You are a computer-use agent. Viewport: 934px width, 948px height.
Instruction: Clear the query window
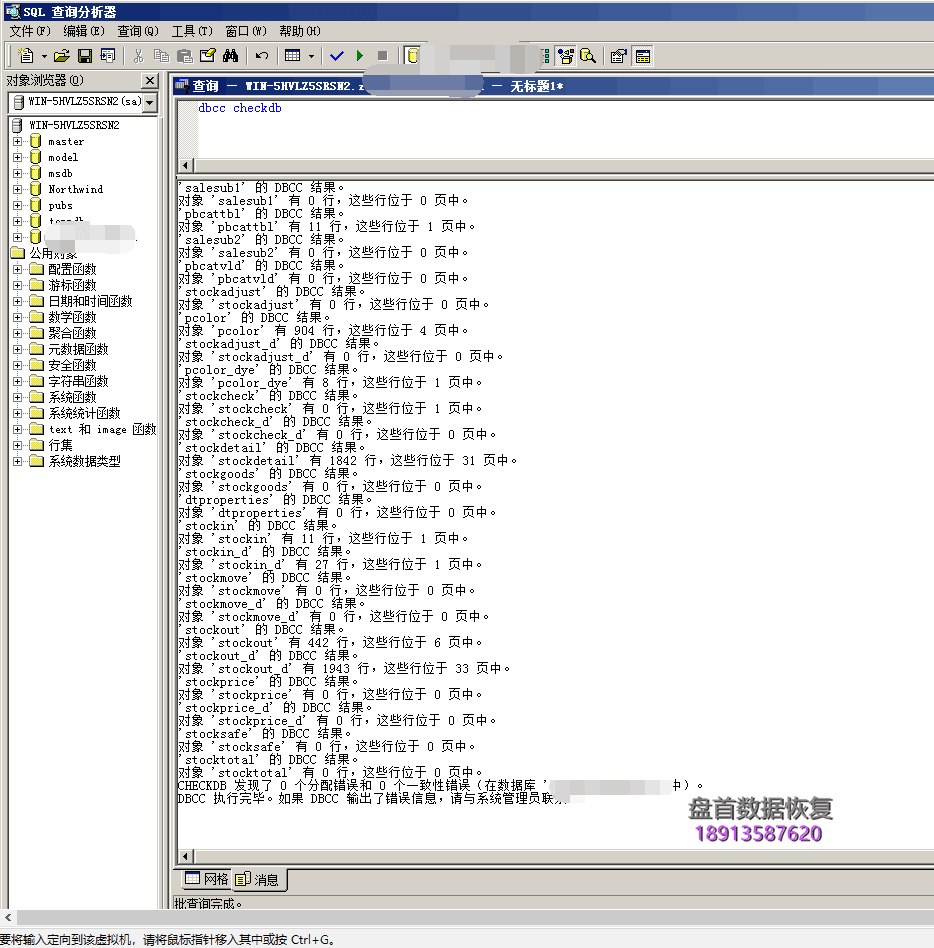pyautogui.click(x=207, y=56)
